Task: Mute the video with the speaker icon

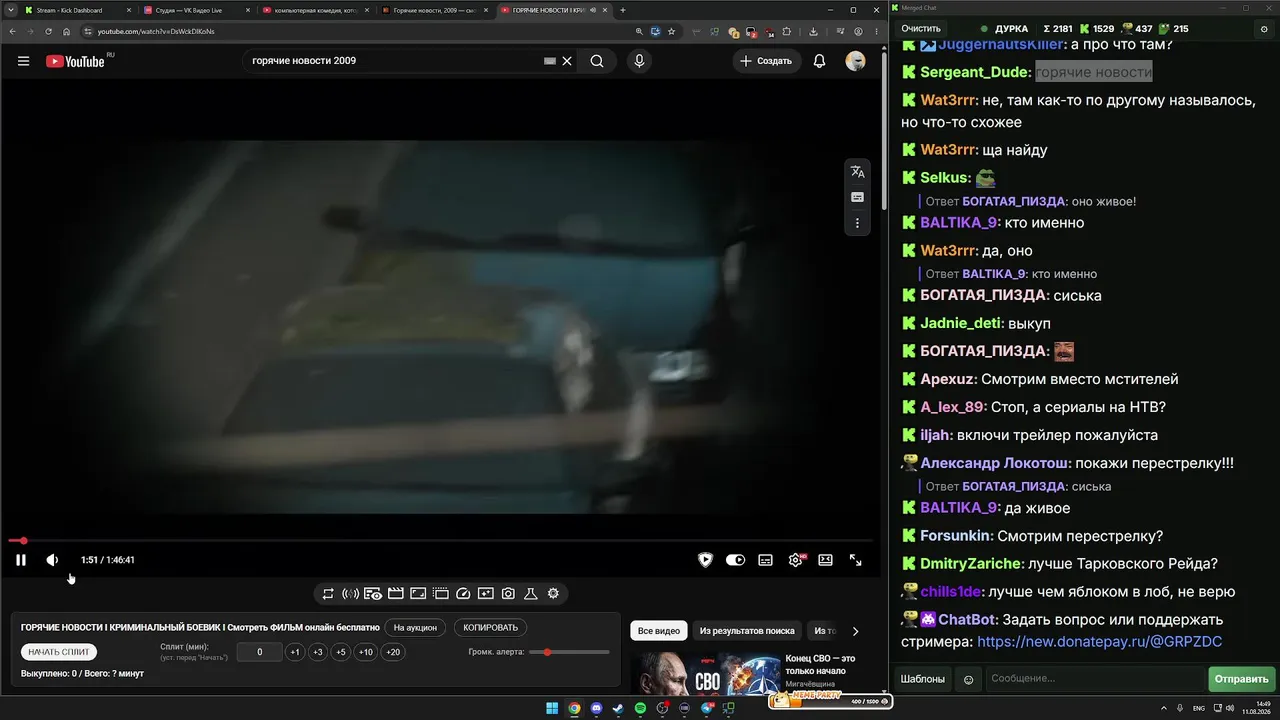Action: (x=52, y=560)
